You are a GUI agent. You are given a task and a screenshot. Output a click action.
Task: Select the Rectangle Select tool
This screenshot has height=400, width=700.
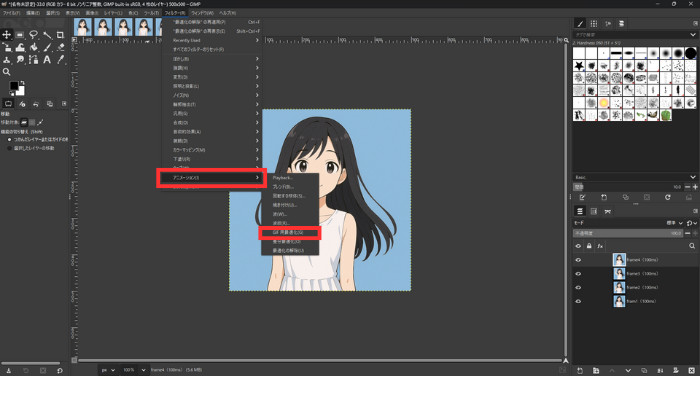[20, 35]
